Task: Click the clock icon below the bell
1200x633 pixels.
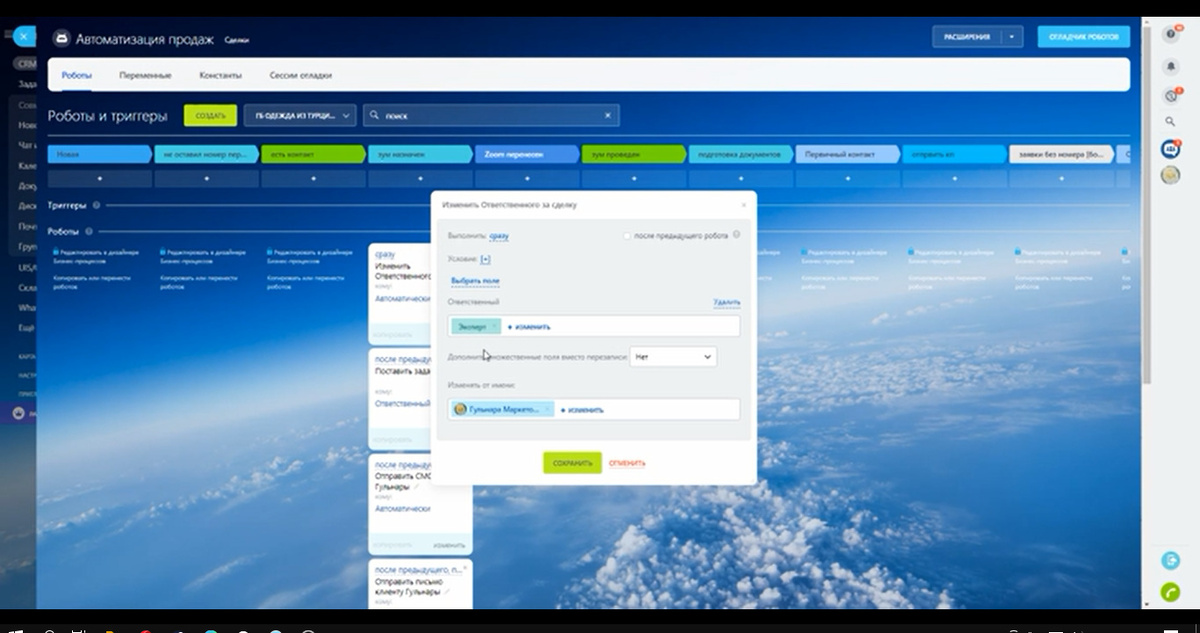Action: [x=1170, y=95]
